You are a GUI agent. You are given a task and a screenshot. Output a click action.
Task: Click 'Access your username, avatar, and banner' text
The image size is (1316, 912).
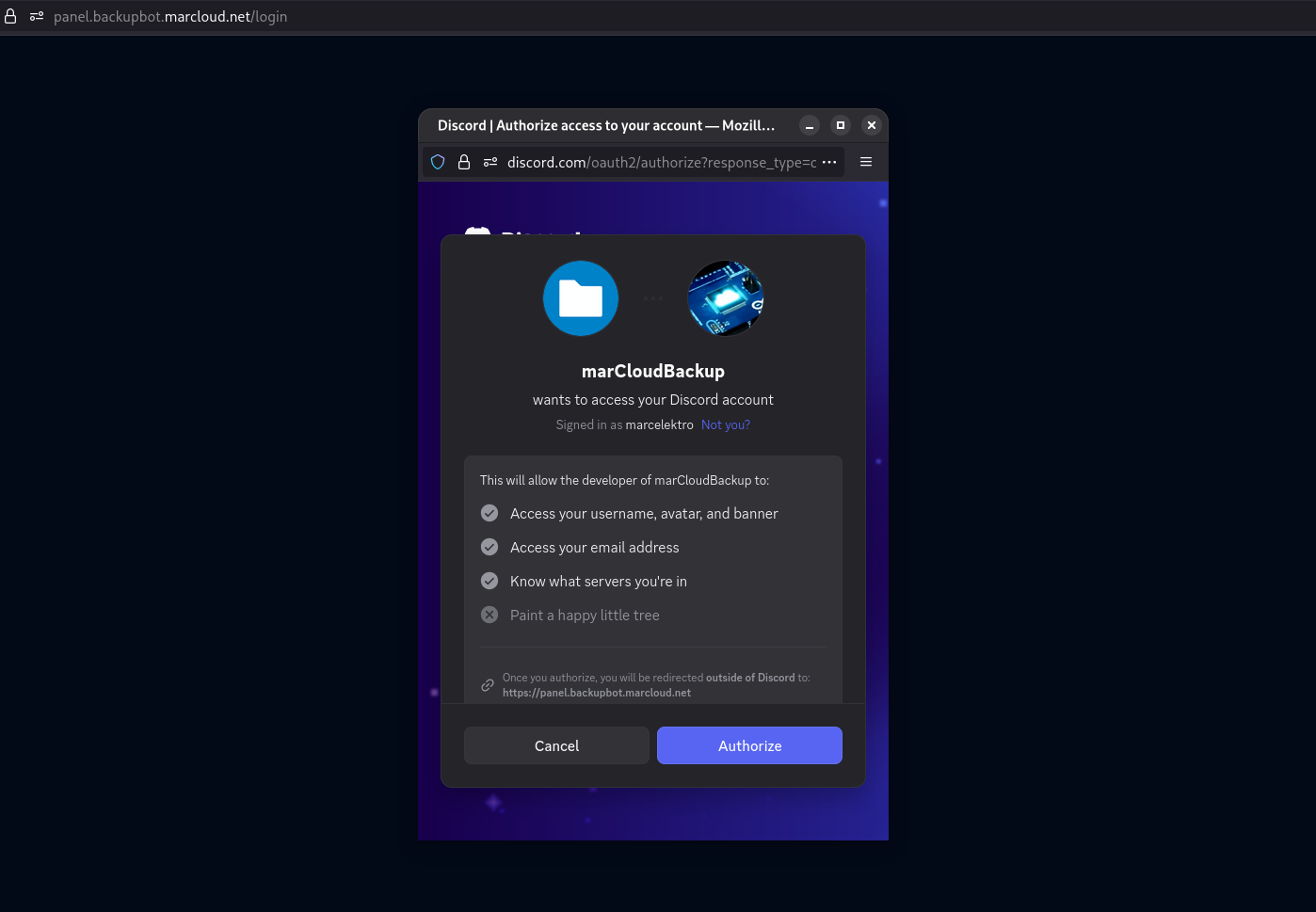pos(644,514)
